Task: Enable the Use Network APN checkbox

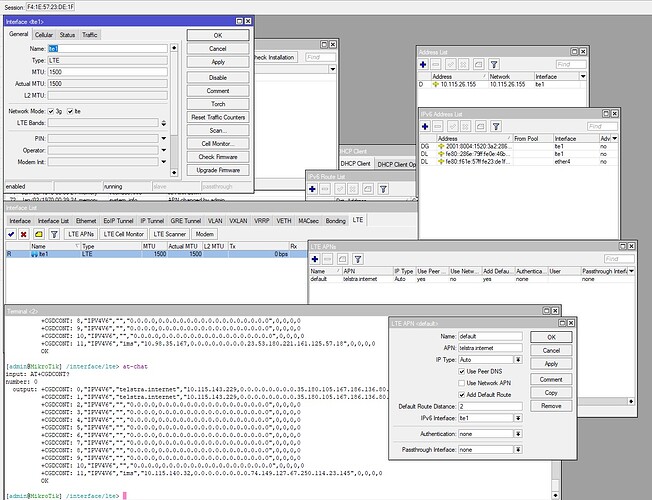Action: point(462,383)
